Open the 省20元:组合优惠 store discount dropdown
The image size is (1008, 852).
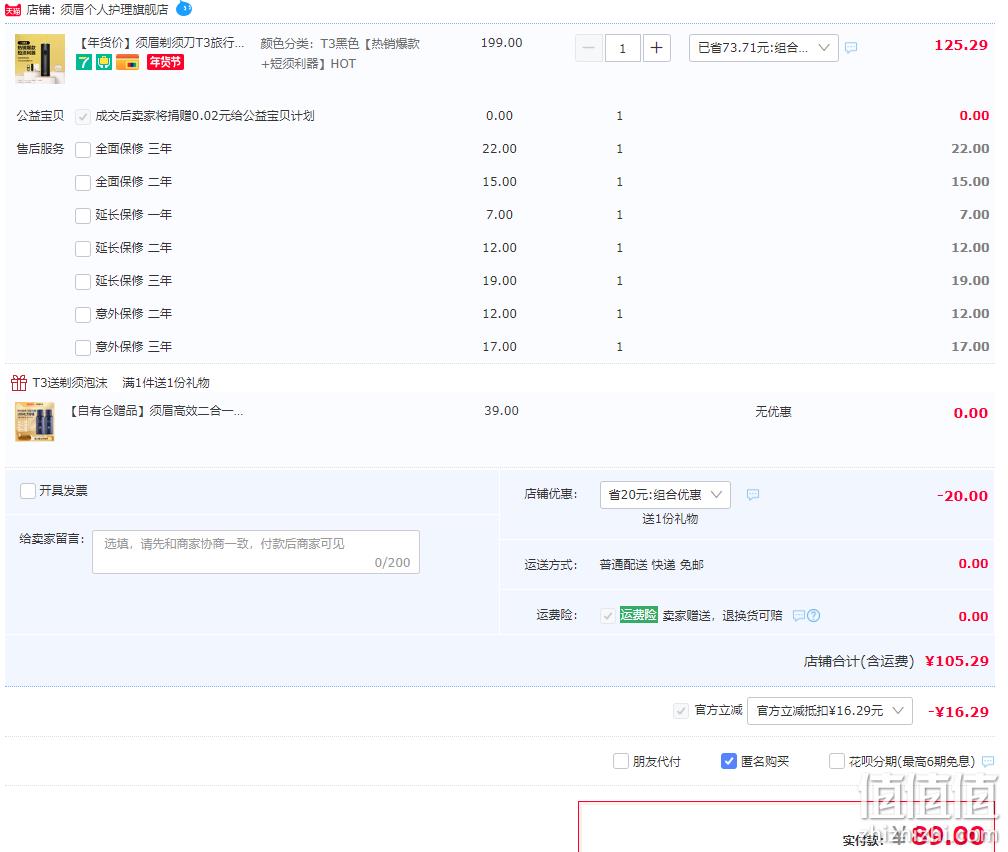coord(665,494)
